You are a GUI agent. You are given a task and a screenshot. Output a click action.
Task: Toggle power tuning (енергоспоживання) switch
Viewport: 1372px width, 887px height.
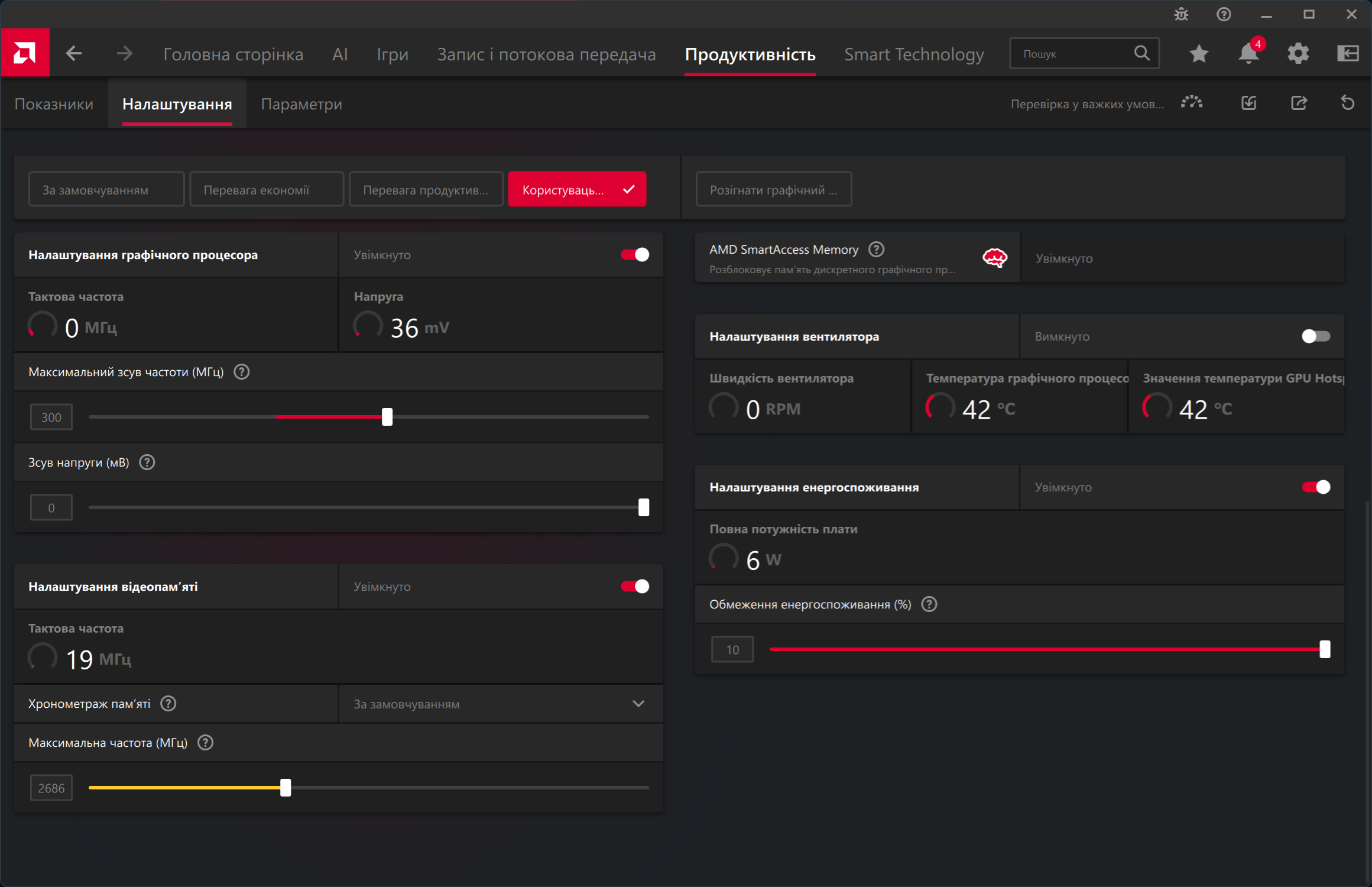pyautogui.click(x=1316, y=487)
